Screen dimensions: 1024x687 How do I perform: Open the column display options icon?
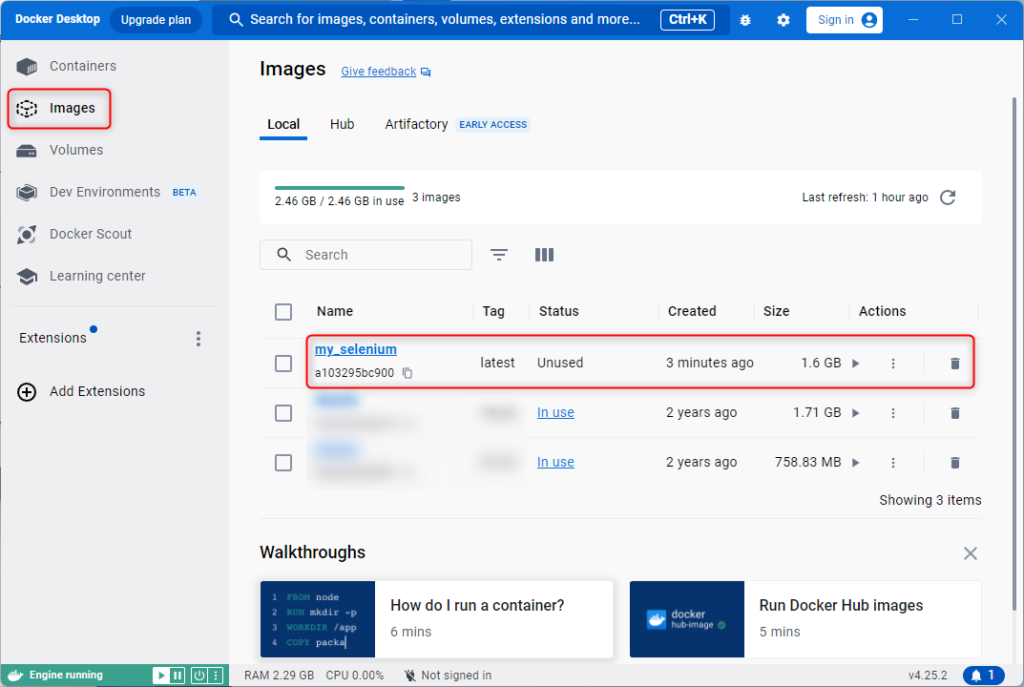(x=544, y=255)
